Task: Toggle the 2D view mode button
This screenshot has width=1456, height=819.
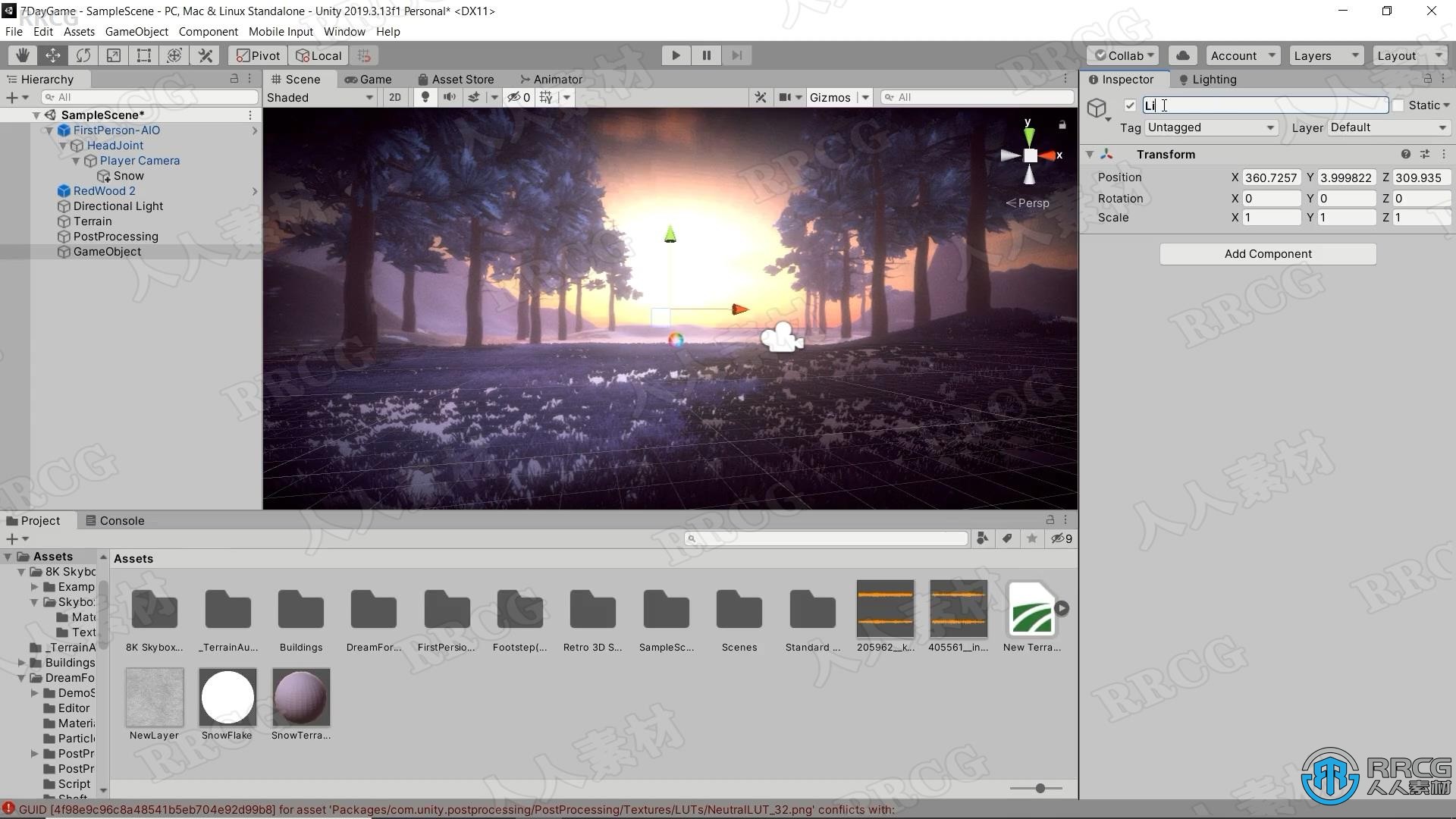Action: click(394, 97)
